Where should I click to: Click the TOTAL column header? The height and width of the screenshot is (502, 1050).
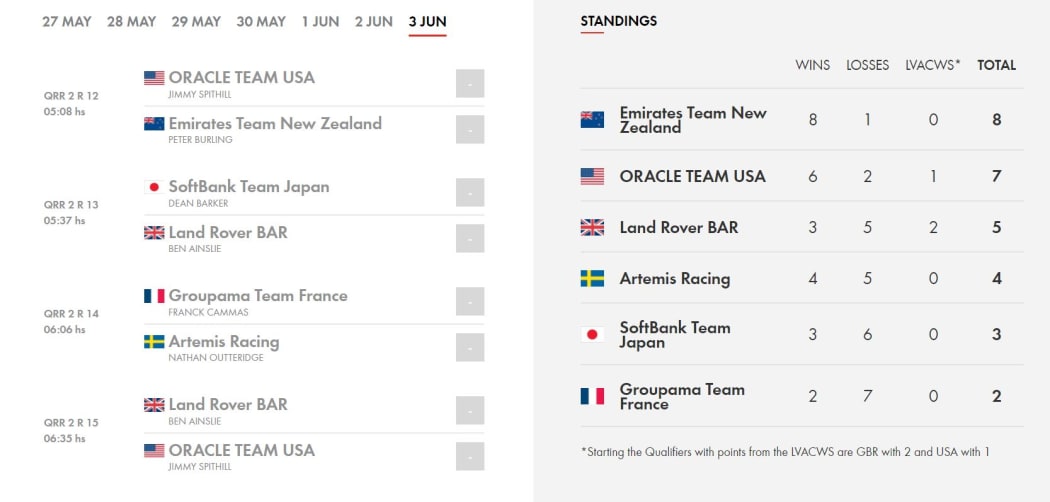point(996,65)
